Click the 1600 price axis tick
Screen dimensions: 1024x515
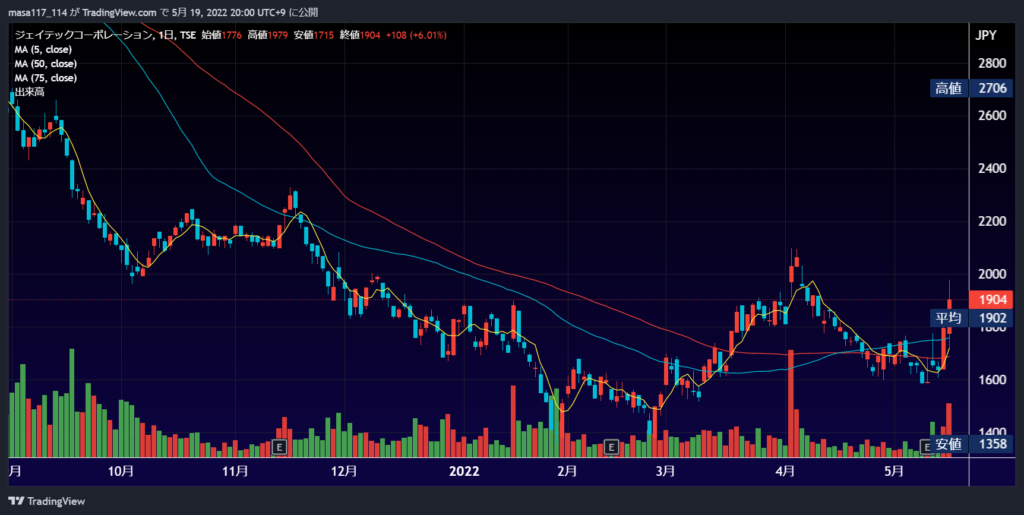coord(993,380)
